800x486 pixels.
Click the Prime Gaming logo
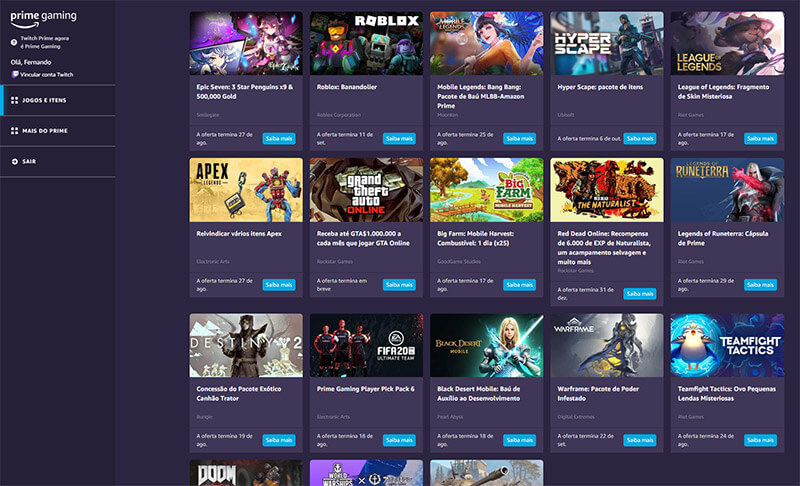[x=43, y=18]
